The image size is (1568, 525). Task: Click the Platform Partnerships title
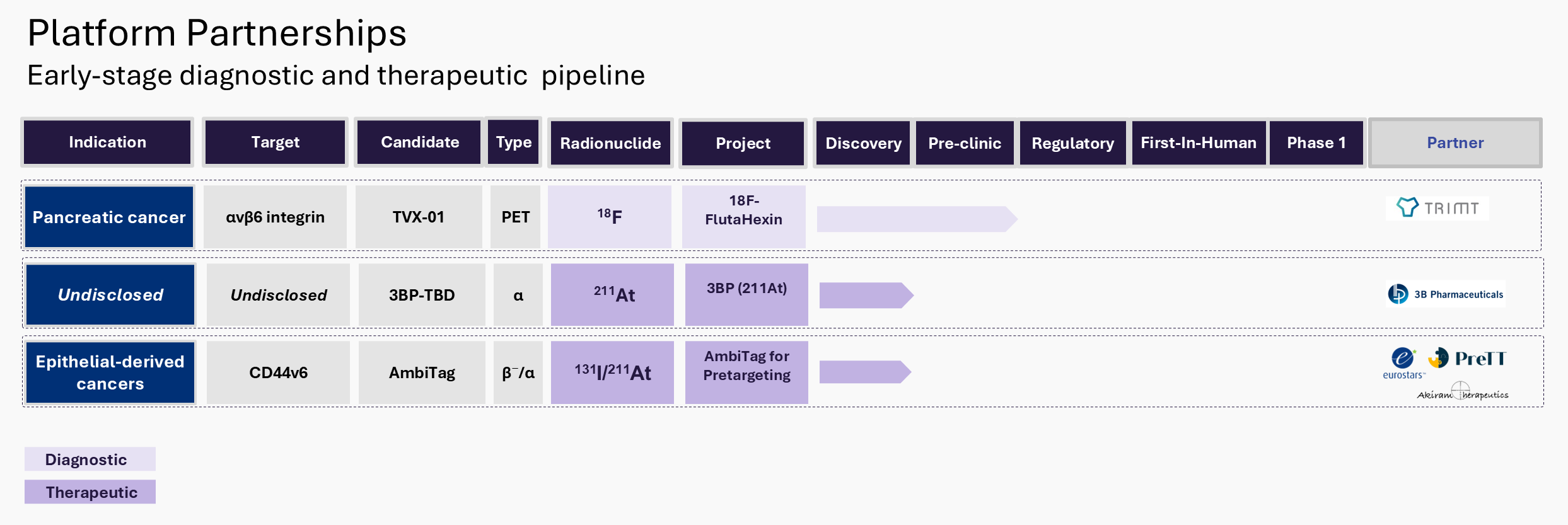217,33
